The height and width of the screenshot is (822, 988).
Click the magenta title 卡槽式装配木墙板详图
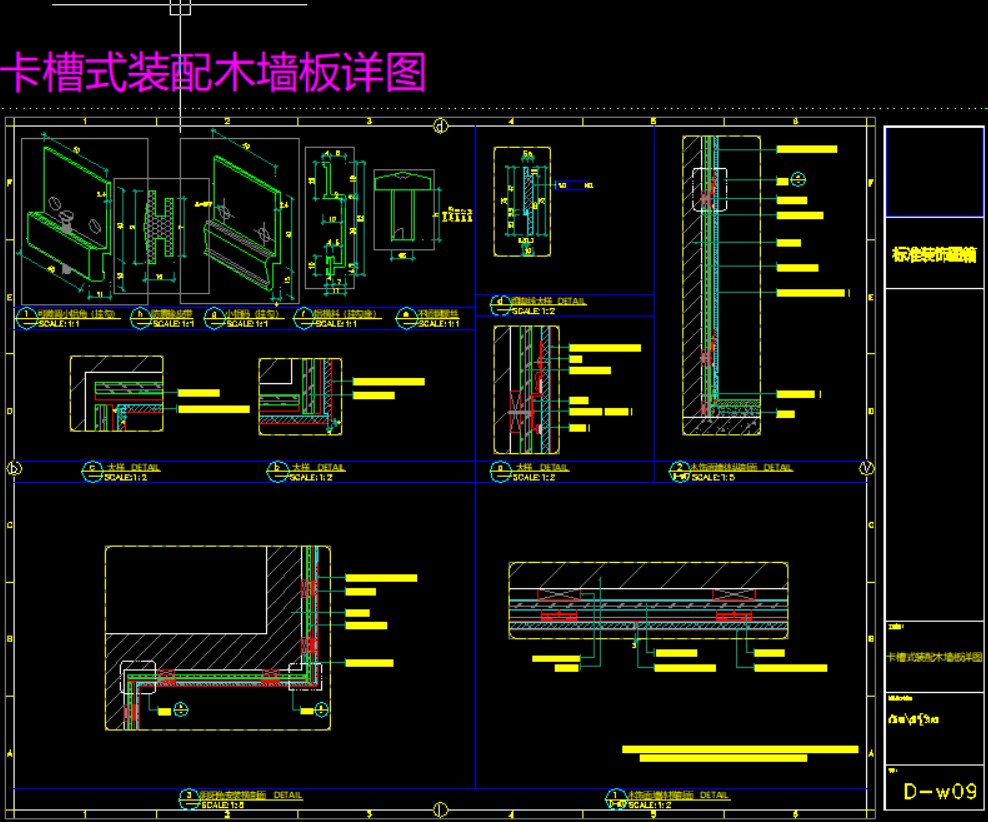pyautogui.click(x=213, y=73)
